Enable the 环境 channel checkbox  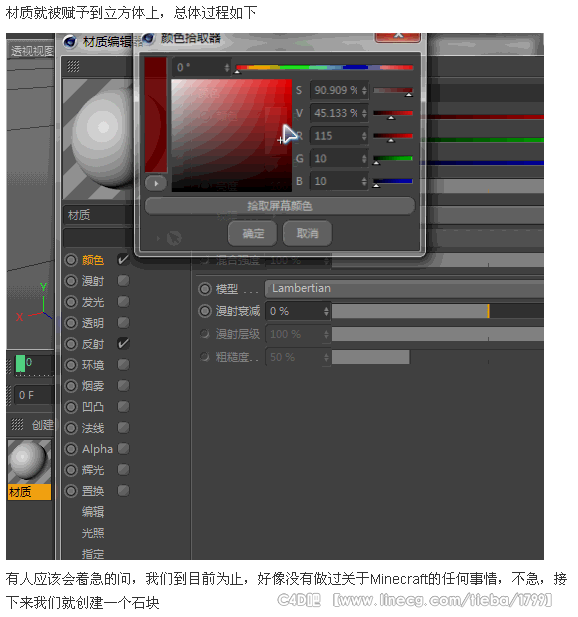pyautogui.click(x=123, y=365)
